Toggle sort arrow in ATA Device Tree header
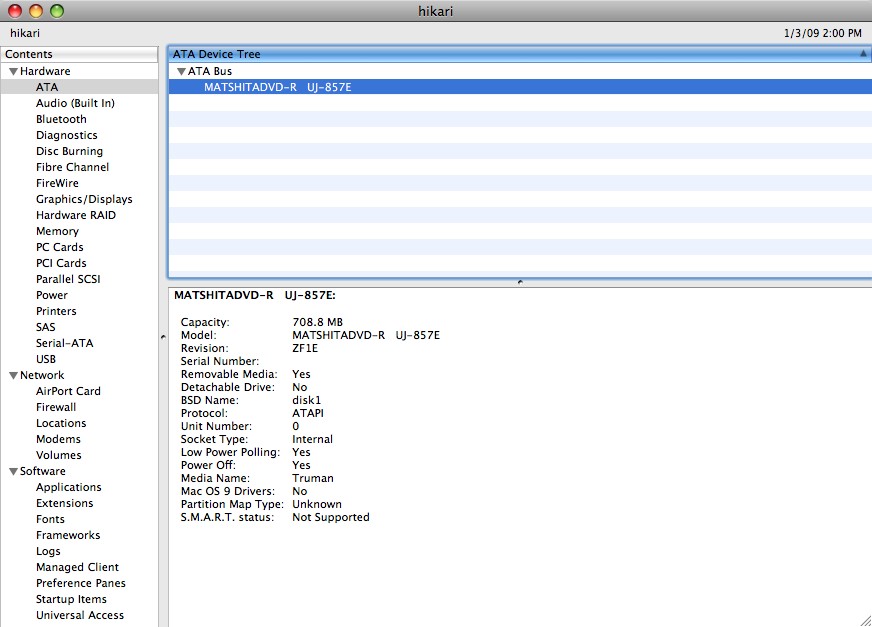 [863, 54]
